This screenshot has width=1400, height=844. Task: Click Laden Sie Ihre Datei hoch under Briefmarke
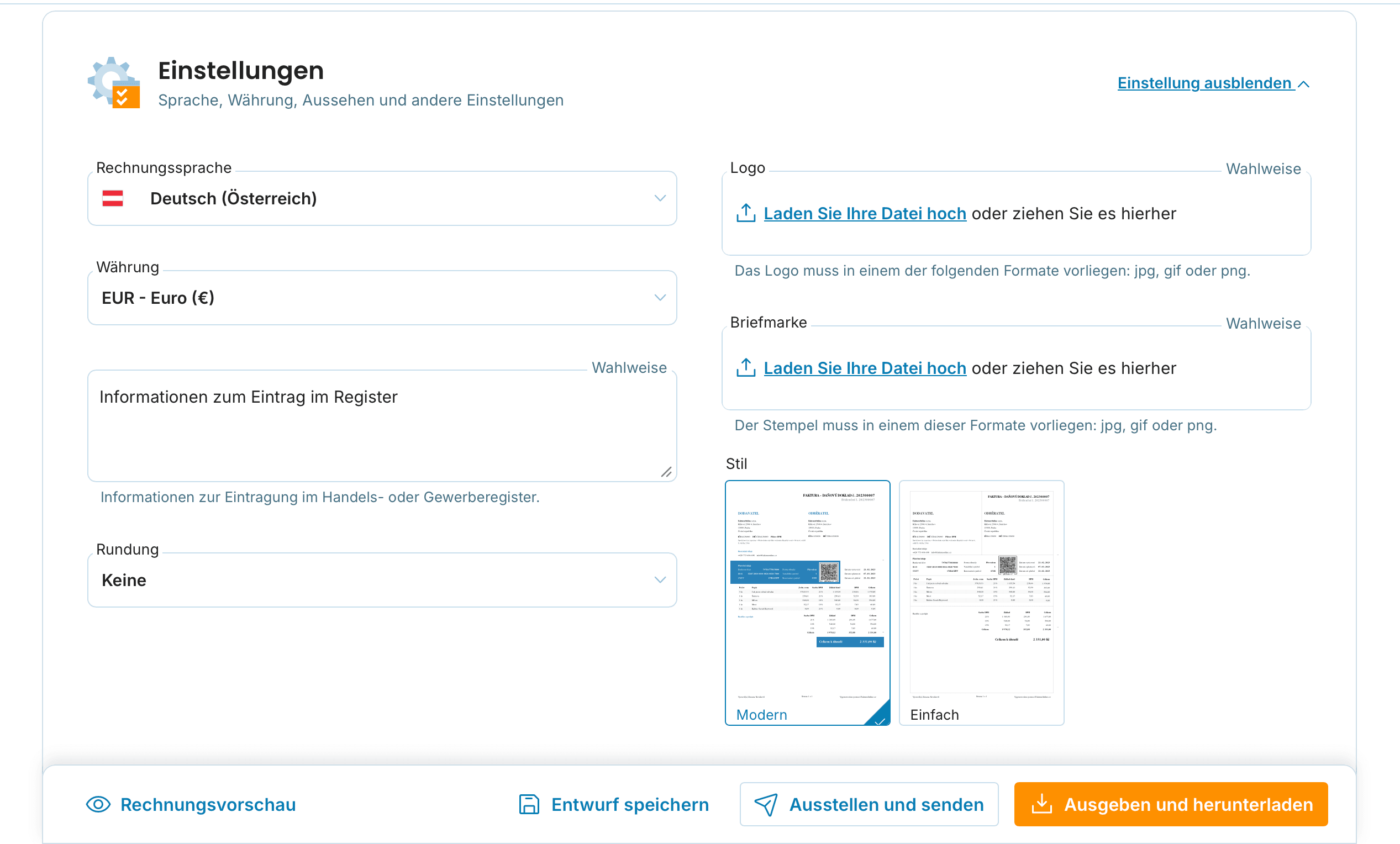point(865,368)
